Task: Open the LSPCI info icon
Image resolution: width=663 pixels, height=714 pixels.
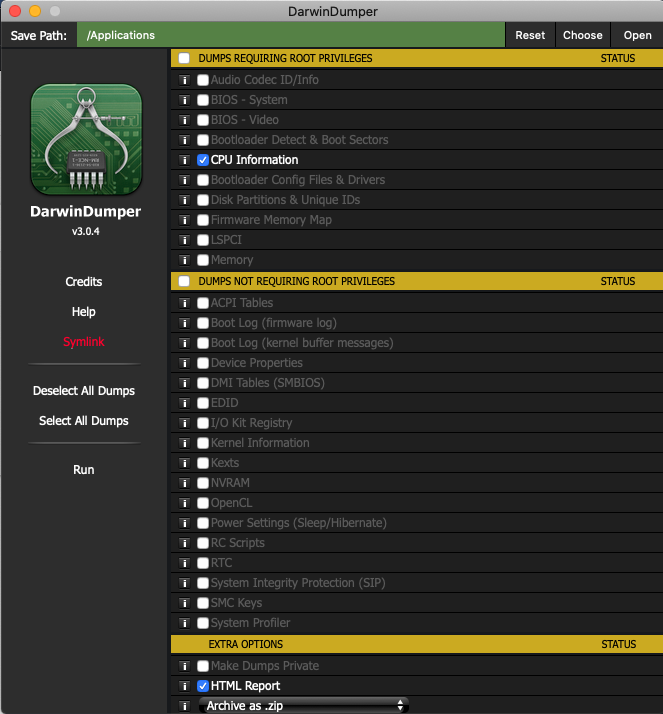Action: (184, 240)
